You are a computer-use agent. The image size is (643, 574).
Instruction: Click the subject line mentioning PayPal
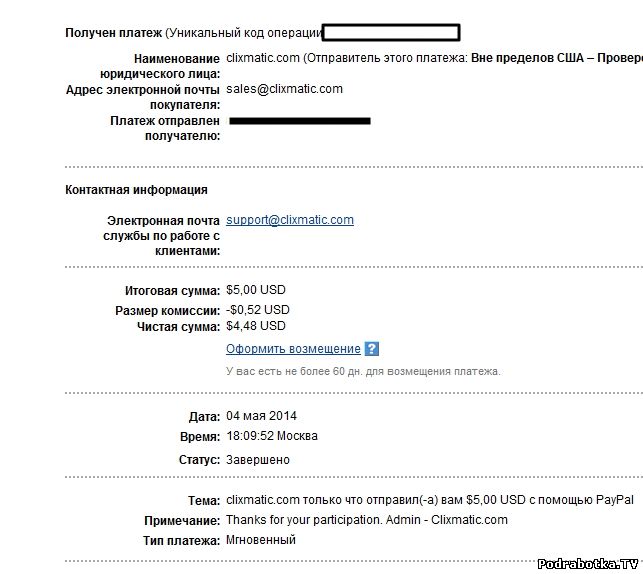coord(430,500)
